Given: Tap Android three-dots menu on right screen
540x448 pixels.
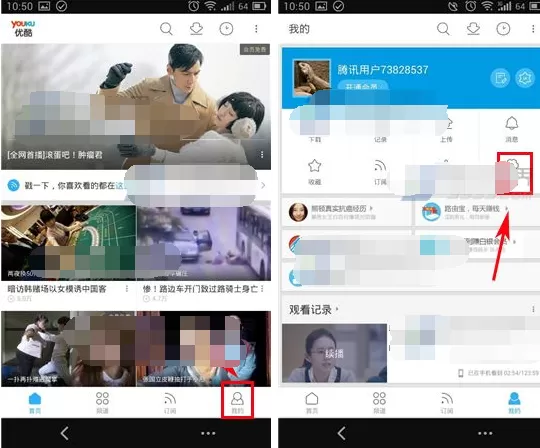Looking at the screenshot, I should pyautogui.click(x=485, y=433).
